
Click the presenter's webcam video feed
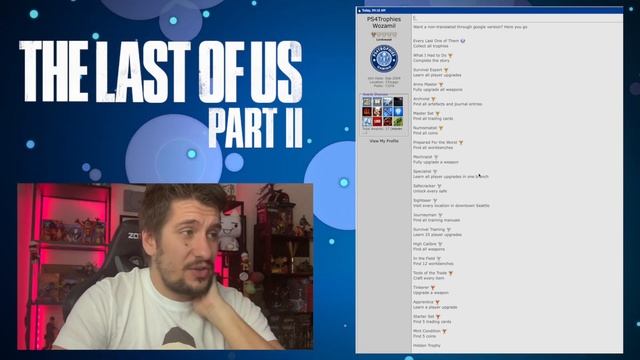[165, 267]
